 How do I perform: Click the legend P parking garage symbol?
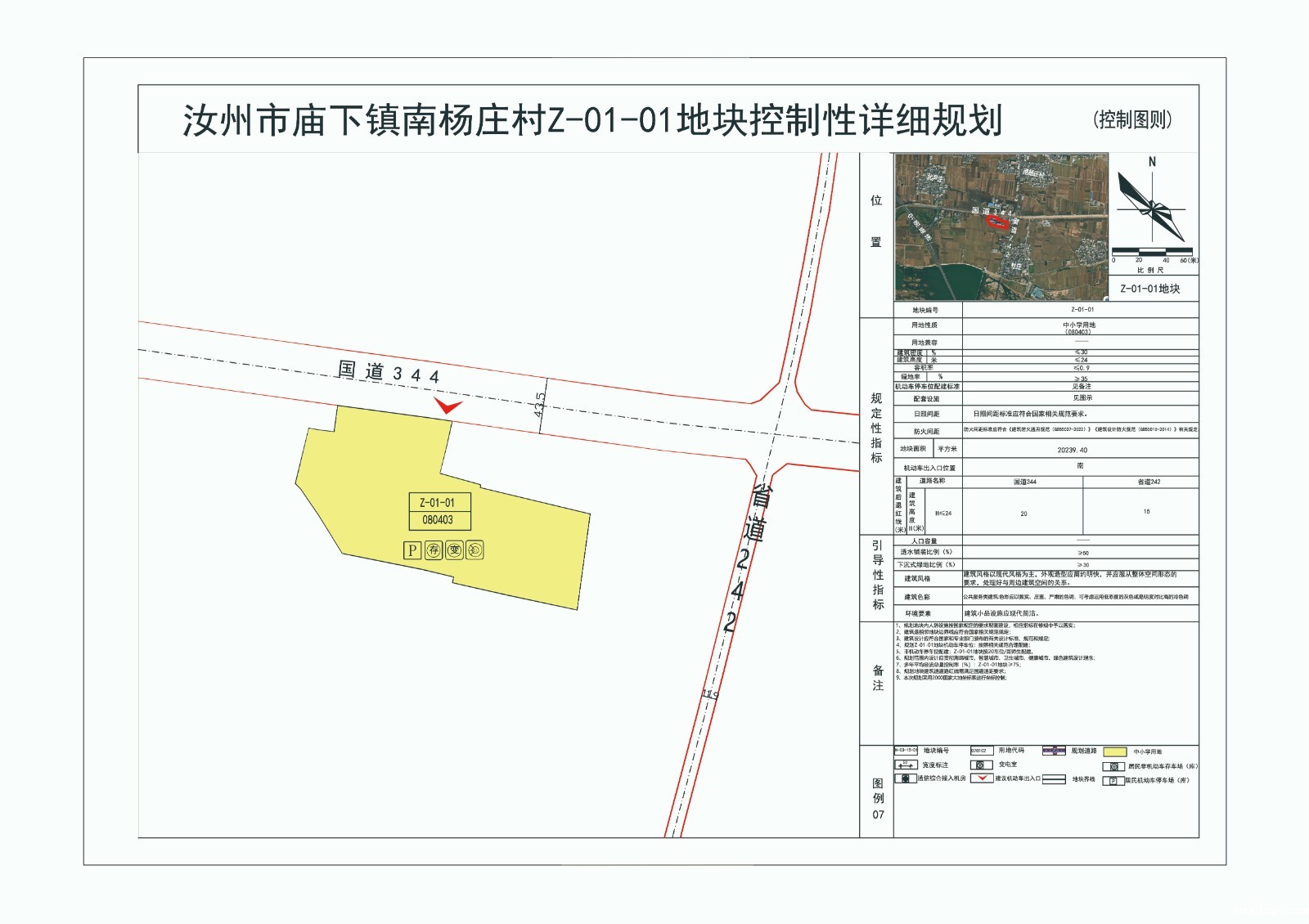pos(1113,781)
